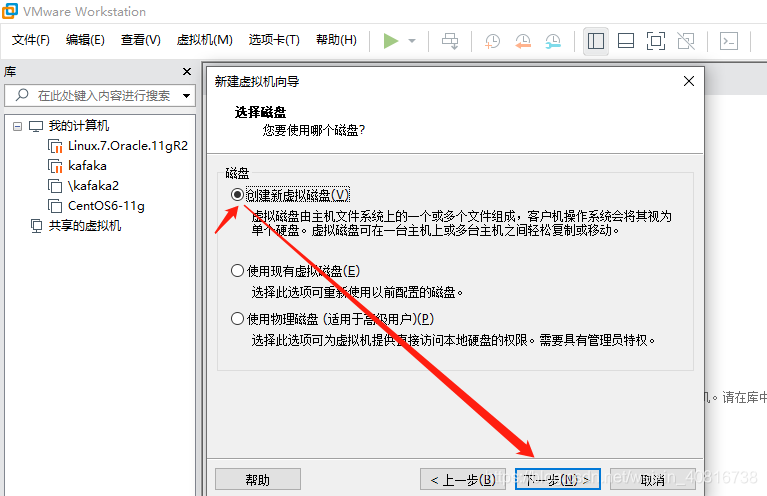The height and width of the screenshot is (496, 767).
Task: Open the 查看(V) menu
Action: pyautogui.click(x=141, y=40)
